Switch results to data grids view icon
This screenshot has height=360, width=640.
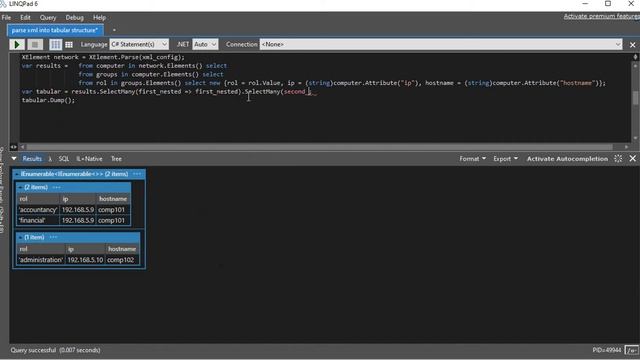click(x=69, y=44)
